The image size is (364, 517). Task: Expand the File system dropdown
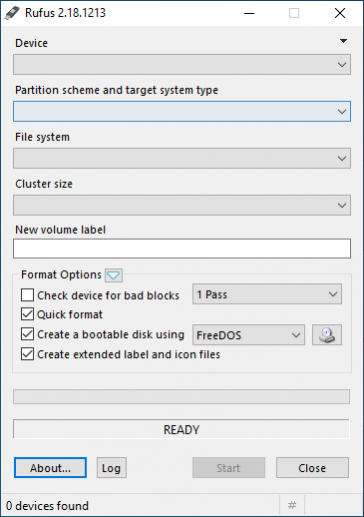pyautogui.click(x=182, y=158)
